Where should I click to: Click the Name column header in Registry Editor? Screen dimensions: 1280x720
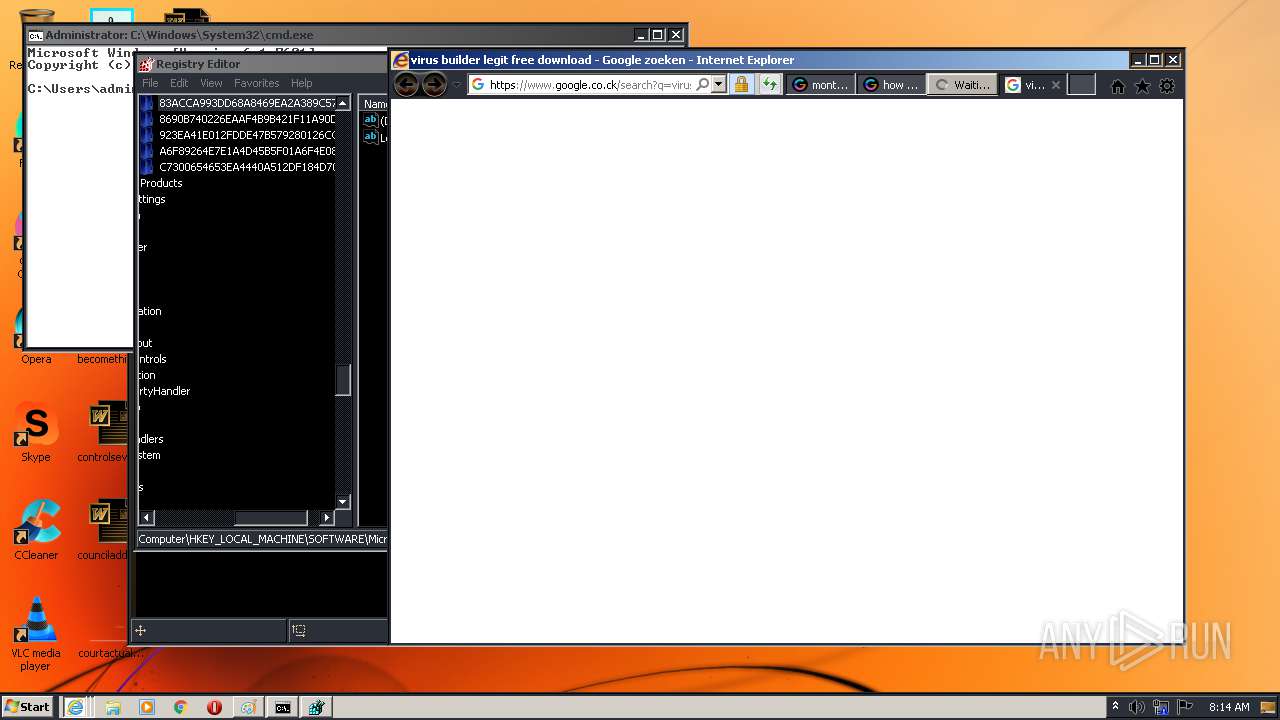(x=374, y=104)
